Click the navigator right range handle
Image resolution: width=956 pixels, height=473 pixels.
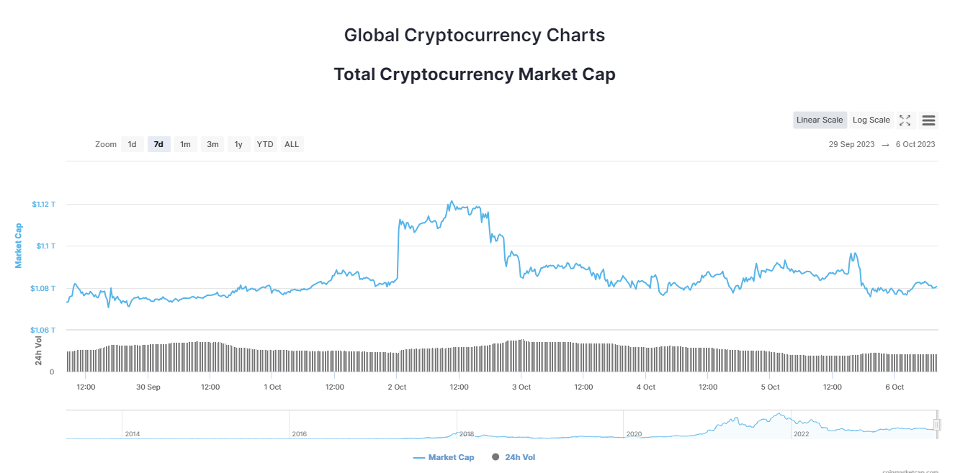tap(937, 425)
